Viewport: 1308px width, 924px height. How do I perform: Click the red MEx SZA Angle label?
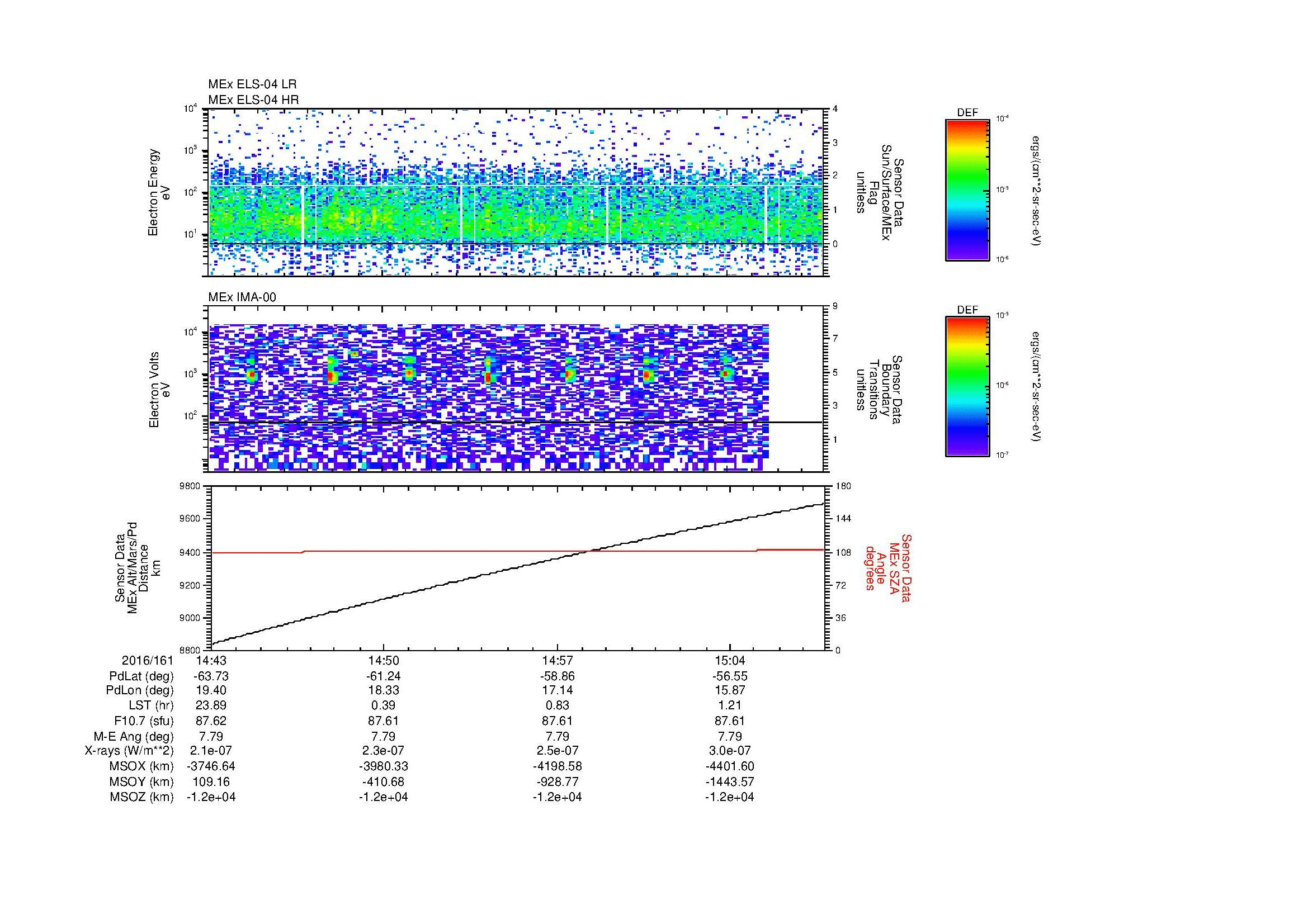pos(887,567)
